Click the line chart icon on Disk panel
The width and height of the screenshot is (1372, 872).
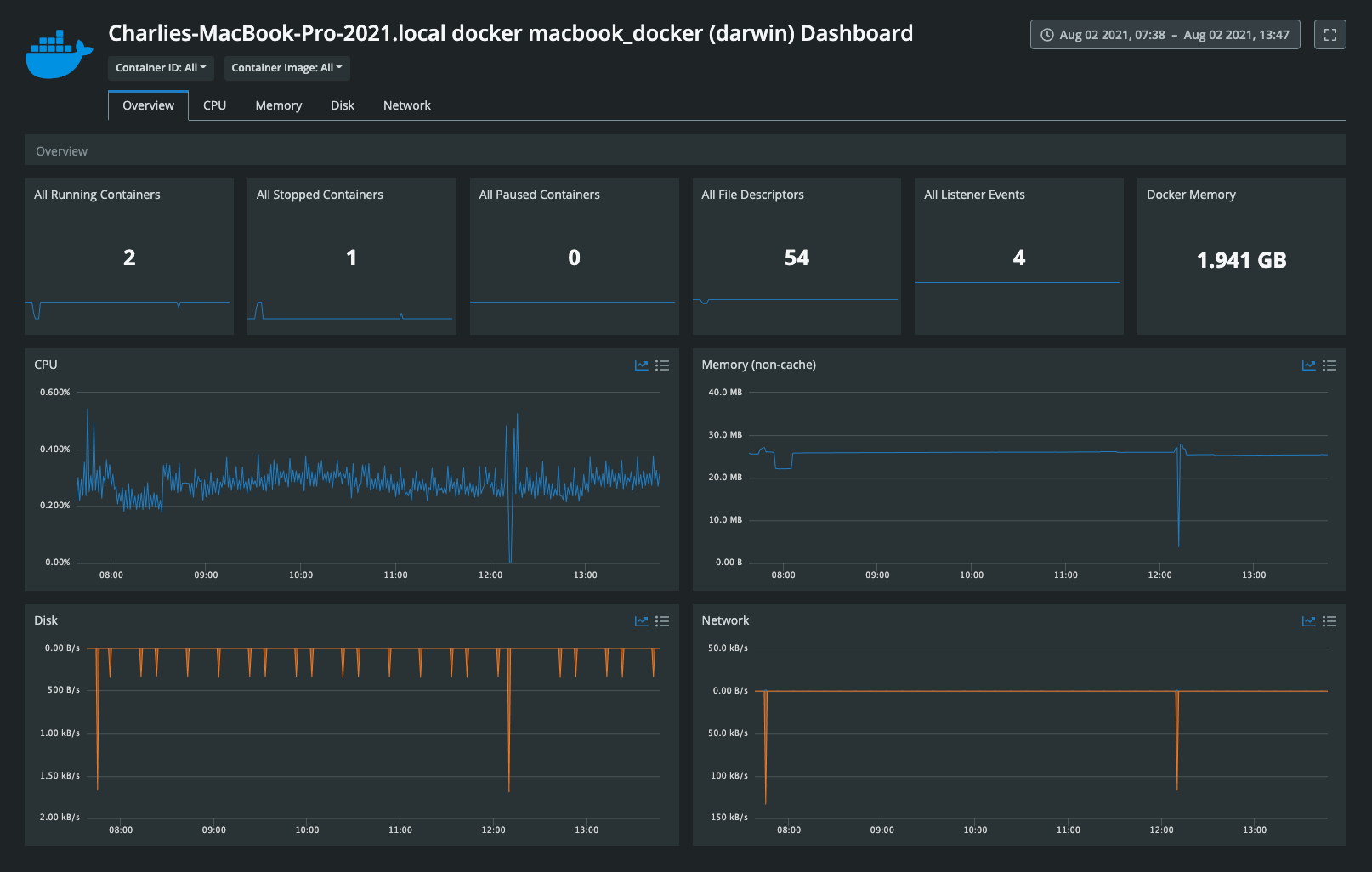(x=642, y=621)
